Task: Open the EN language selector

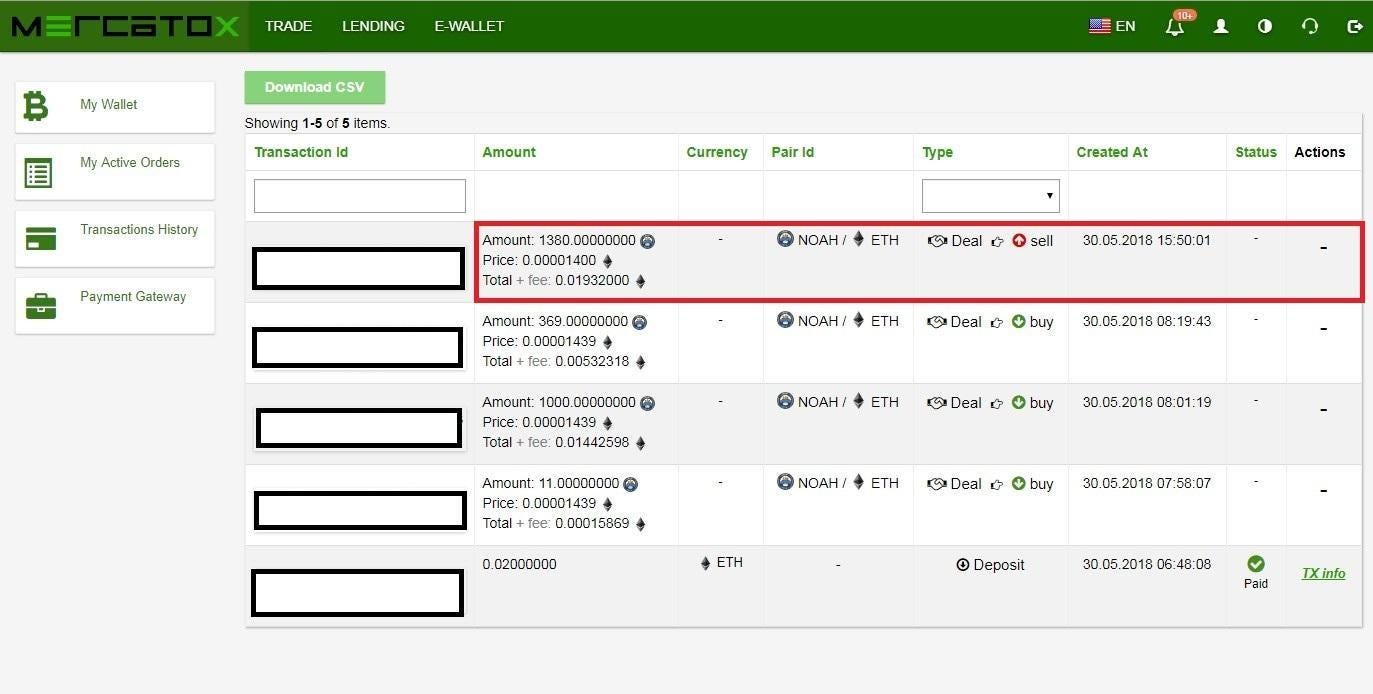Action: coord(1112,26)
